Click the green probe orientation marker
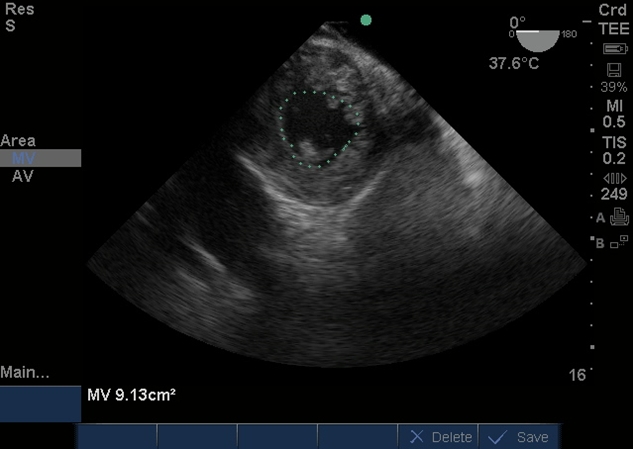 (366, 20)
